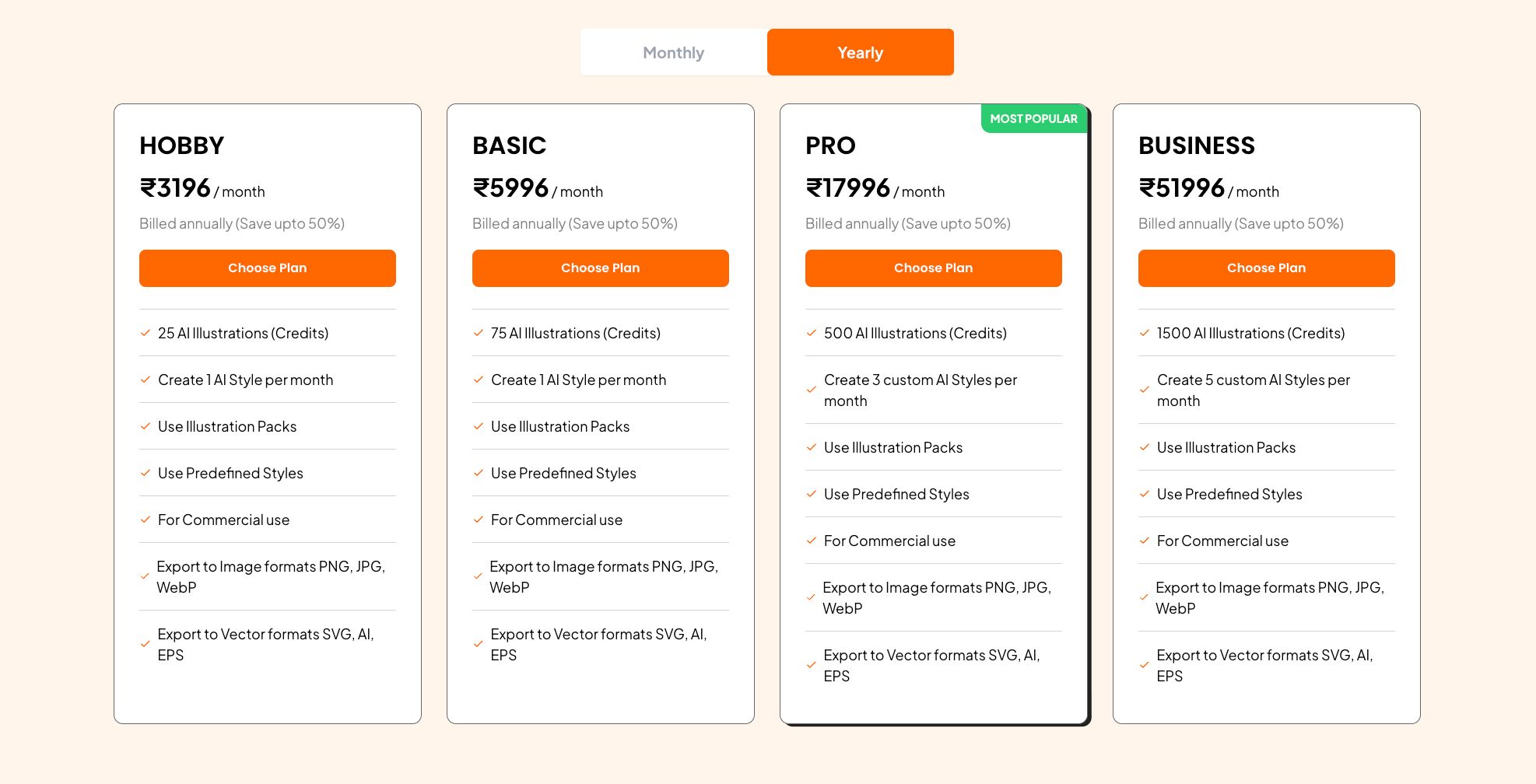
Task: Choose the Pro plan
Action: 933,268
